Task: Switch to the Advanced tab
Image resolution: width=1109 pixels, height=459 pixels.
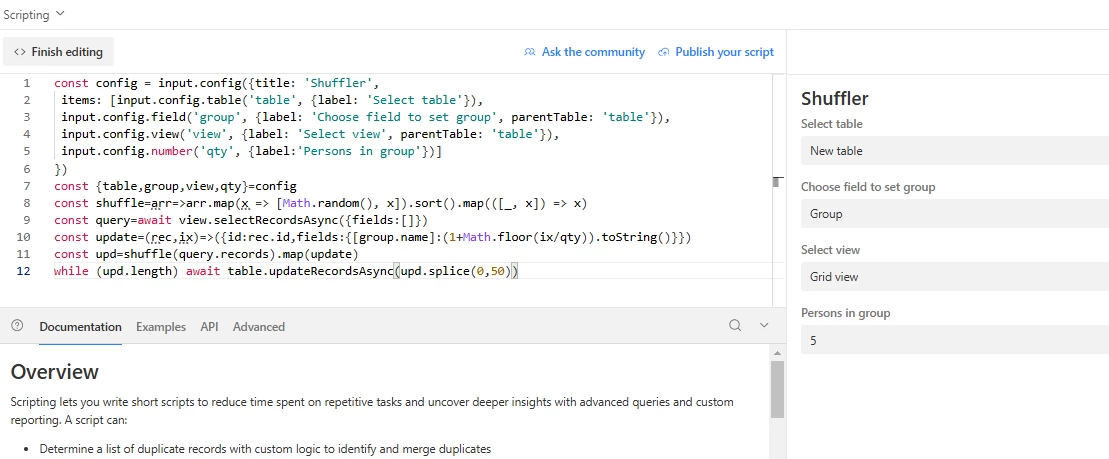Action: point(259,327)
